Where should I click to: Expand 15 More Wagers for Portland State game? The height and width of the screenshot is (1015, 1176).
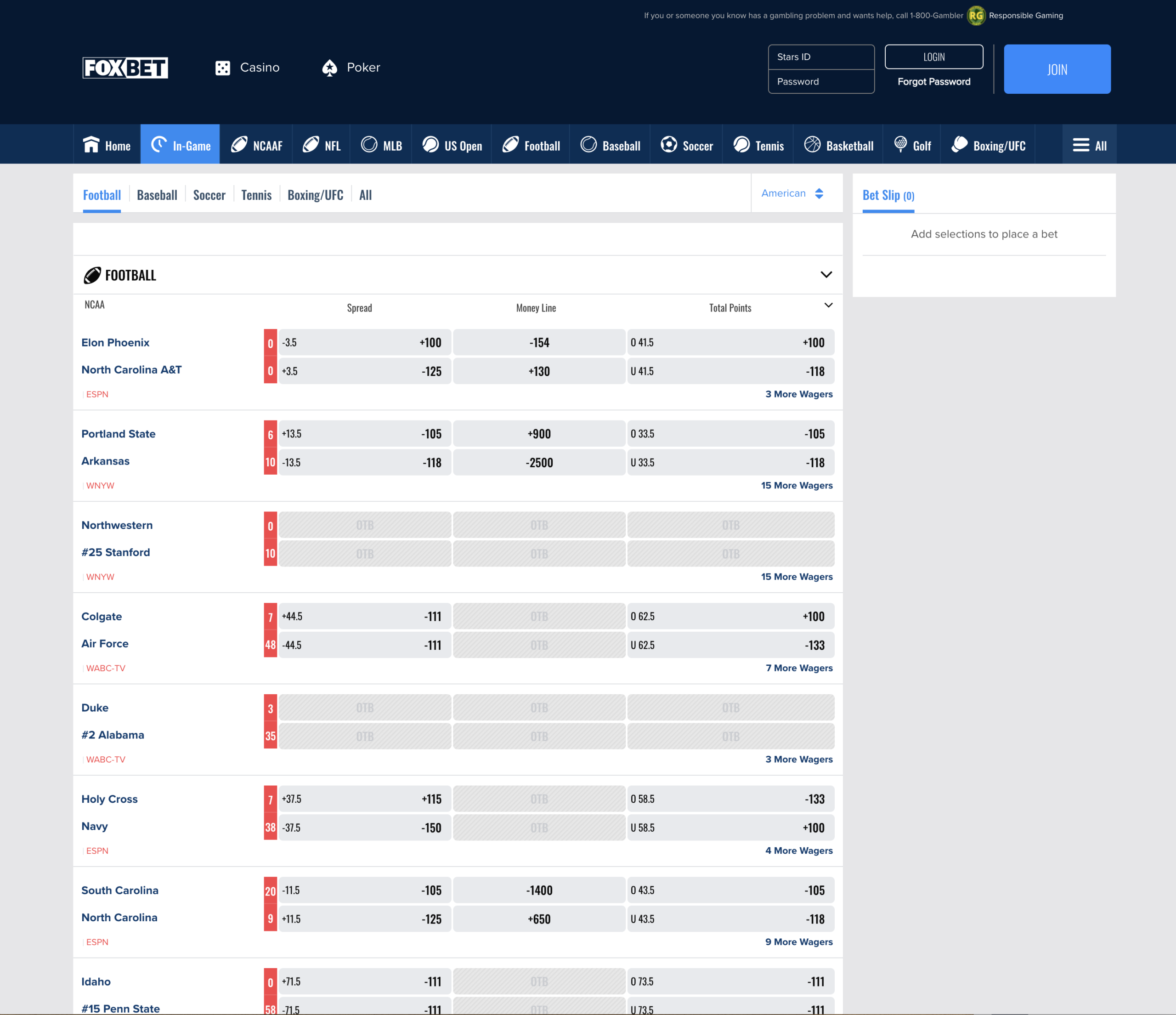[796, 485]
